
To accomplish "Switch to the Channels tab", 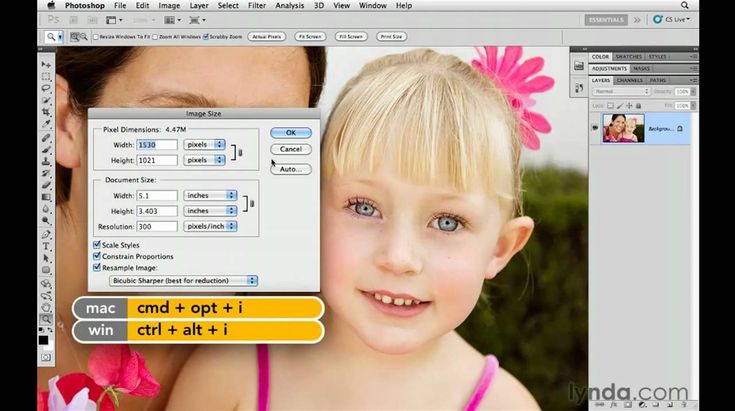I will pos(629,80).
